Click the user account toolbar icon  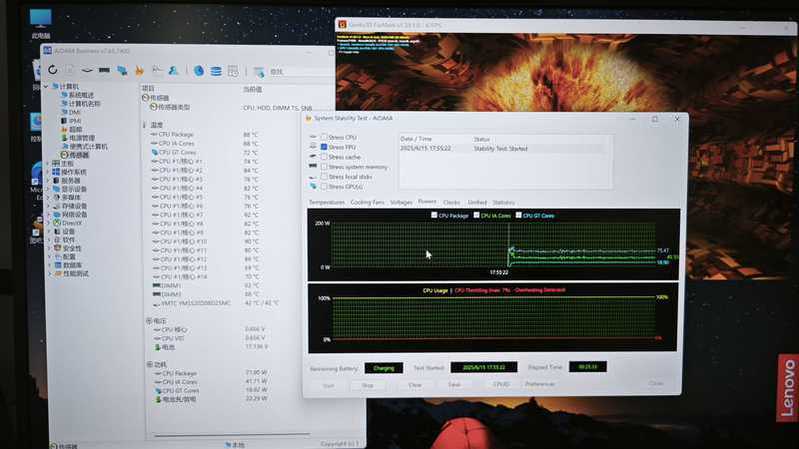[x=173, y=71]
